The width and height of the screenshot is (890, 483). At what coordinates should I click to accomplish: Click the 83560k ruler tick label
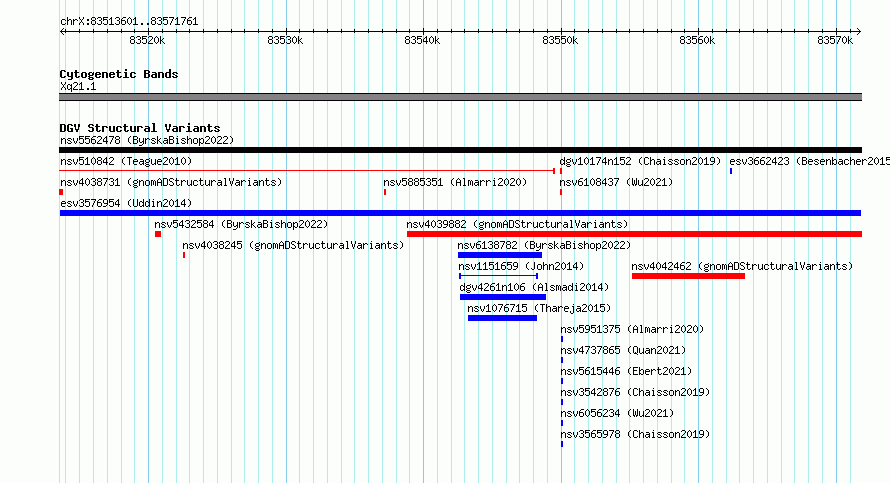[x=697, y=40]
